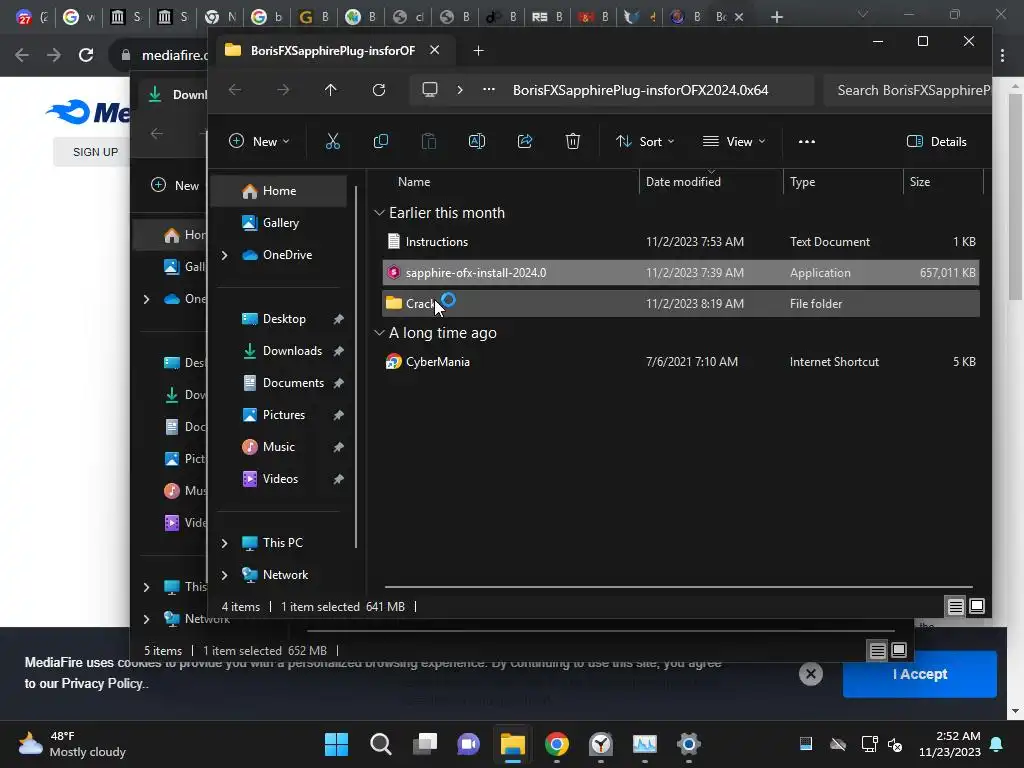1024x768 pixels.
Task: Click the Share icon in toolbar
Action: click(525, 141)
